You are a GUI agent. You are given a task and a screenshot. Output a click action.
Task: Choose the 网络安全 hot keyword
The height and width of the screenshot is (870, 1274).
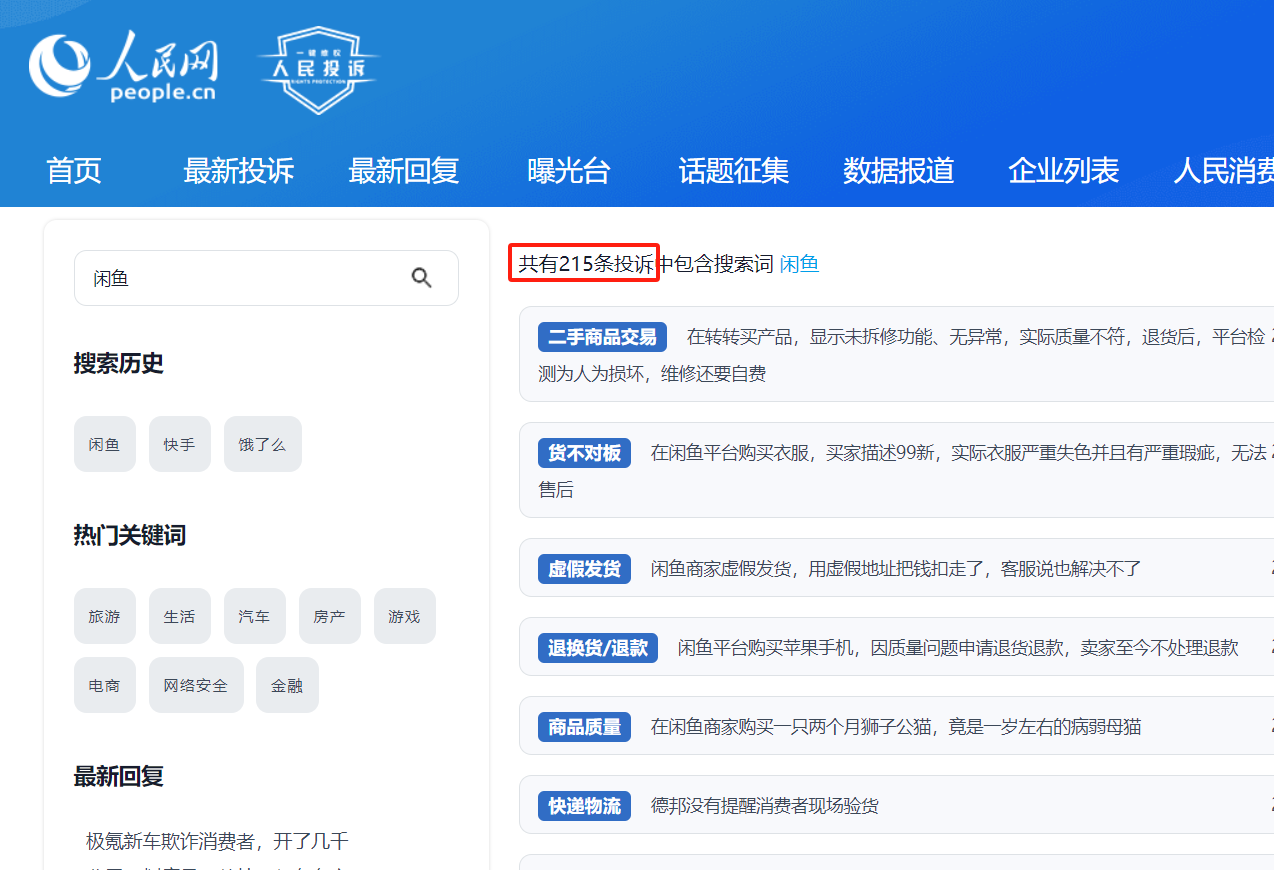(196, 685)
